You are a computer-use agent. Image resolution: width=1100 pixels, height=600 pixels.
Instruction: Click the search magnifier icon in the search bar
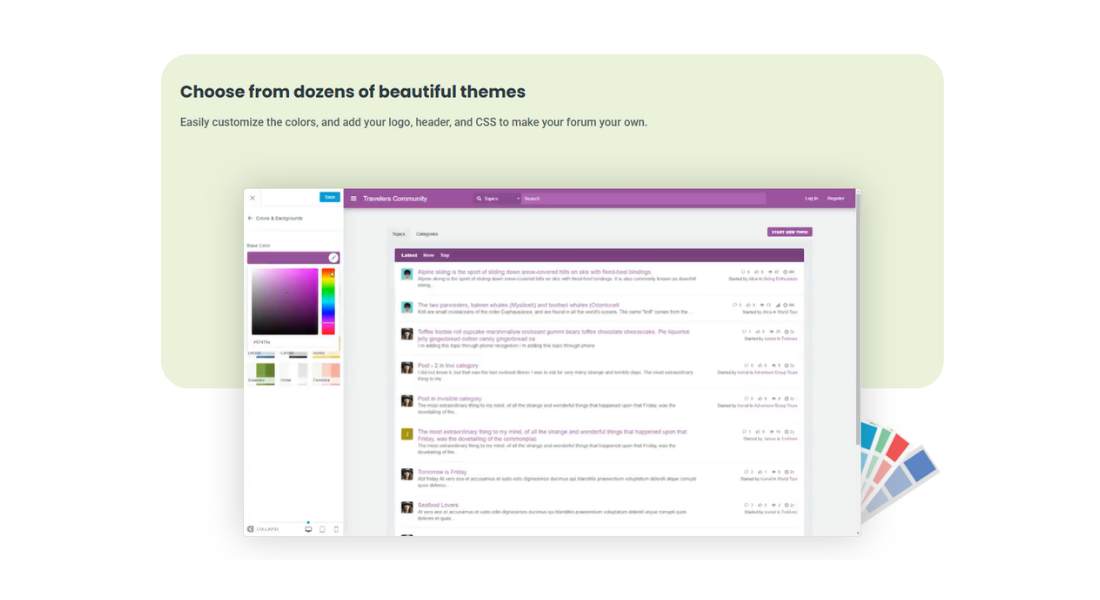480,198
